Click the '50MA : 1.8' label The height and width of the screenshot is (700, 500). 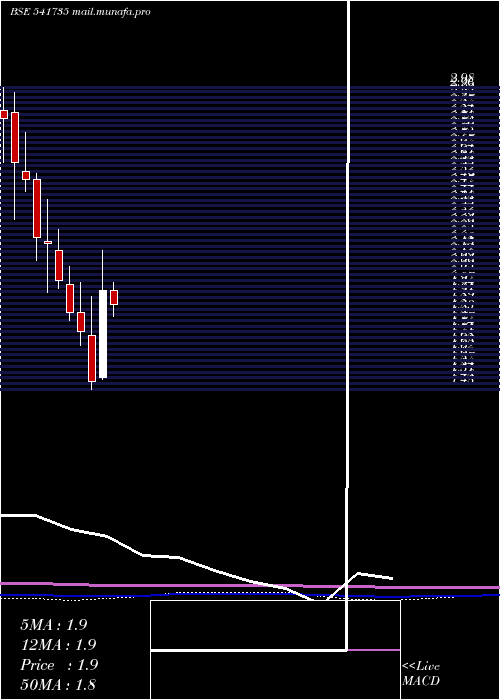coord(58,685)
